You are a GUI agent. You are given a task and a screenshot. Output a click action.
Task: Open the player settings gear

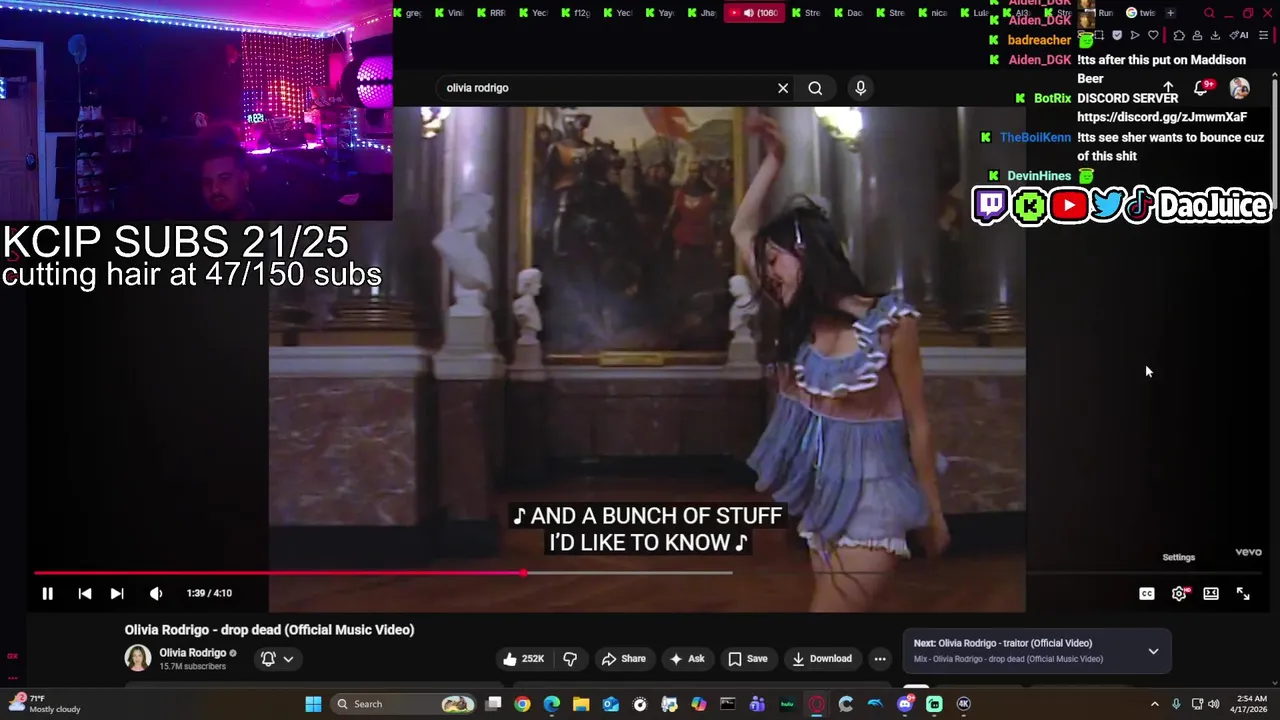(x=1179, y=593)
